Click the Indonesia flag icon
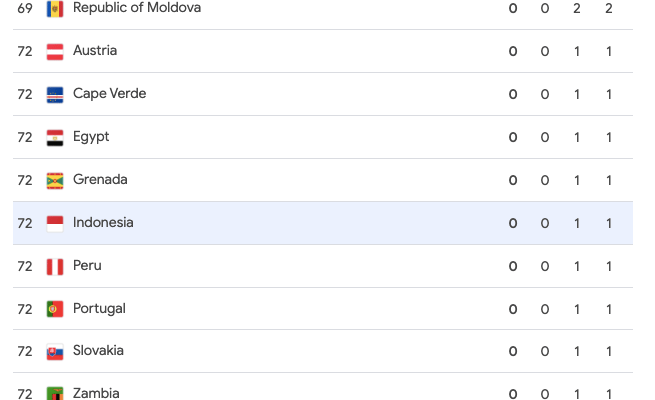The width and height of the screenshot is (655, 400). (55, 223)
